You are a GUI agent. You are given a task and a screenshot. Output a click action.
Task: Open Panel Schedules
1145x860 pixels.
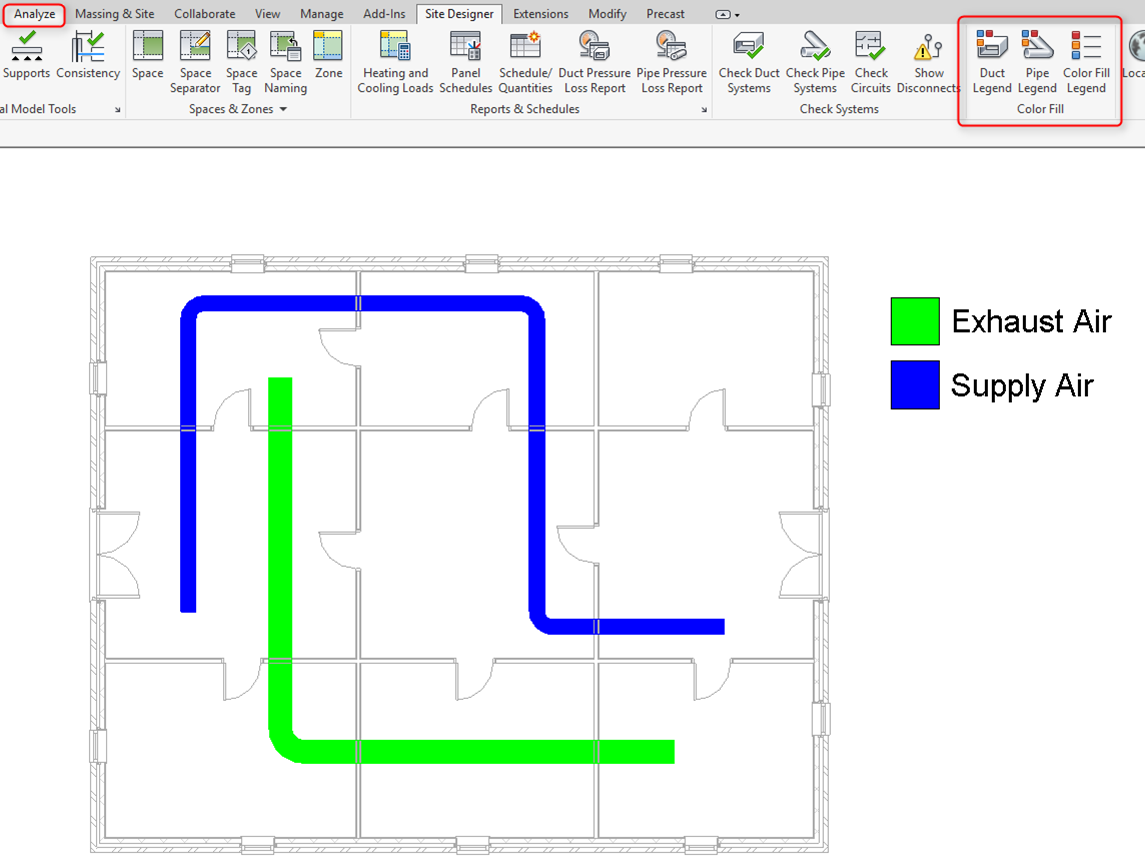click(464, 60)
